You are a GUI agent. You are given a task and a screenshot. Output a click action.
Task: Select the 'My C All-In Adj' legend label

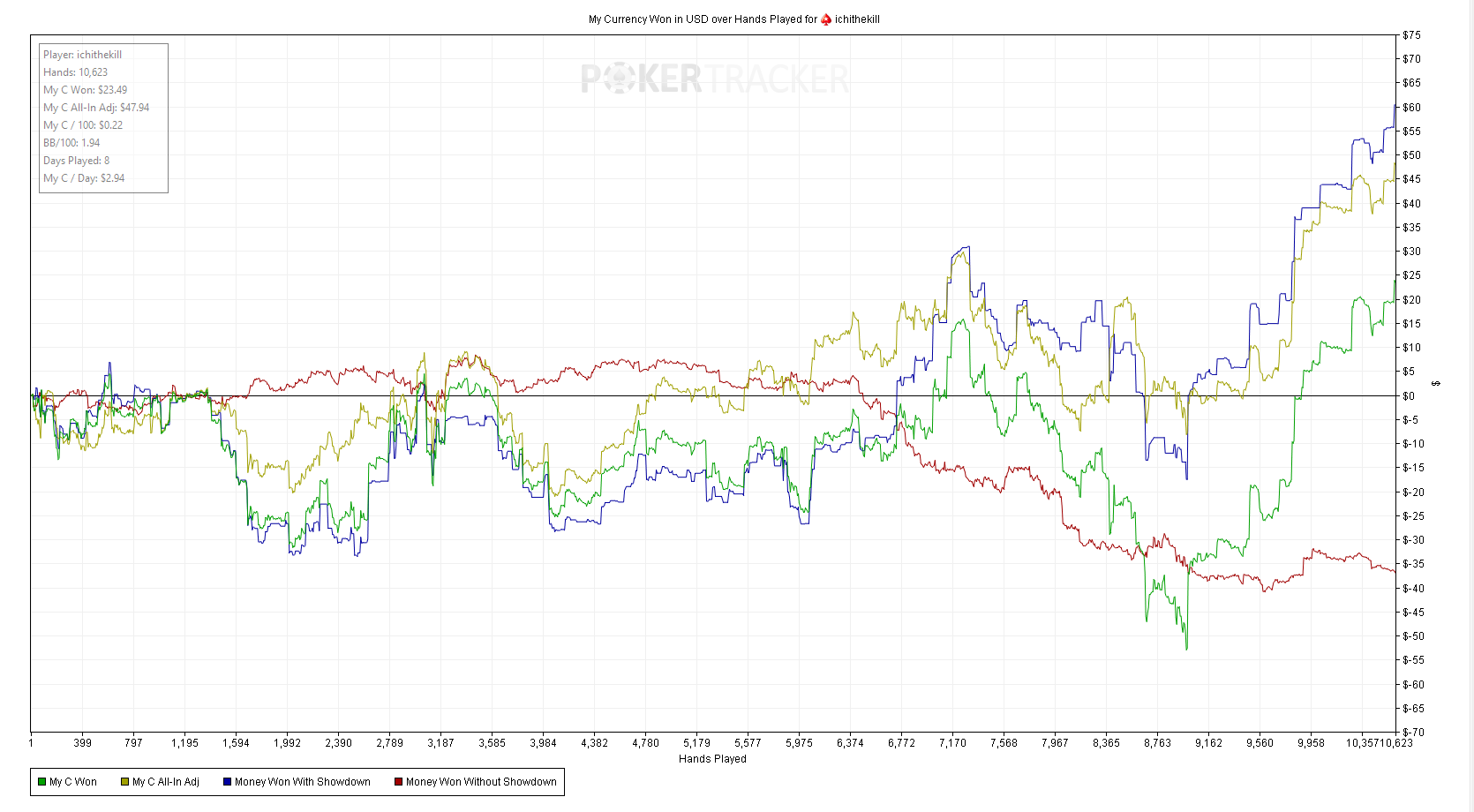pos(166,782)
